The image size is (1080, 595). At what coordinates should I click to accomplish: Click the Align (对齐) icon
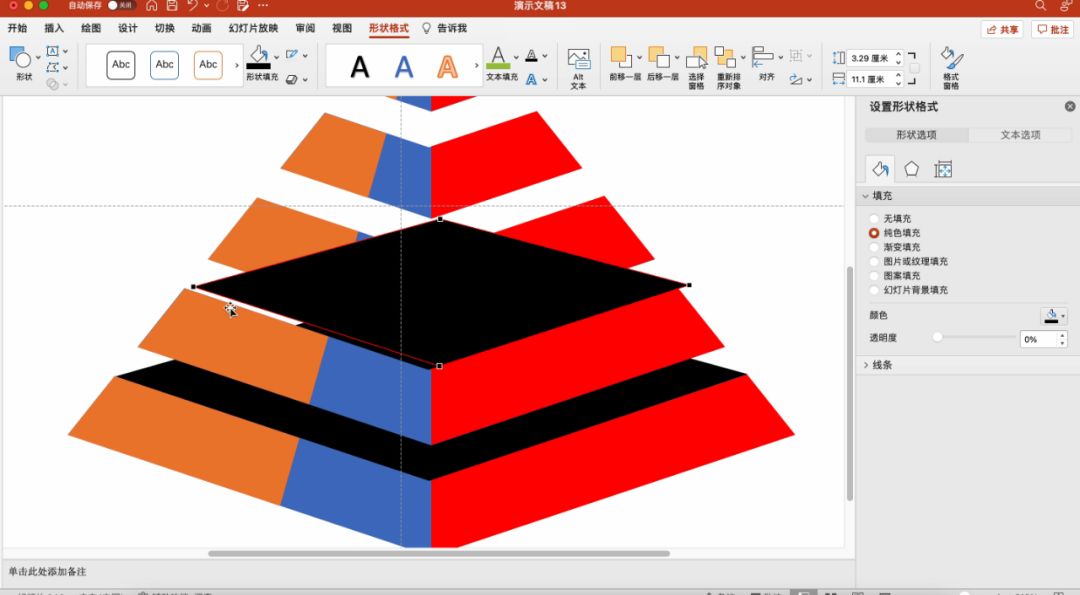pyautogui.click(x=762, y=58)
